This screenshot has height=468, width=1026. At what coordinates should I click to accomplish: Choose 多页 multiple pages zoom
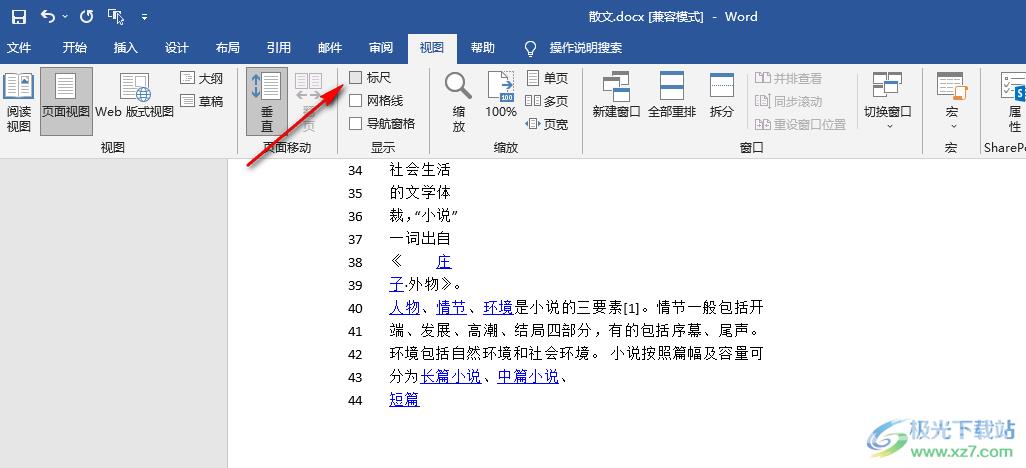(547, 101)
